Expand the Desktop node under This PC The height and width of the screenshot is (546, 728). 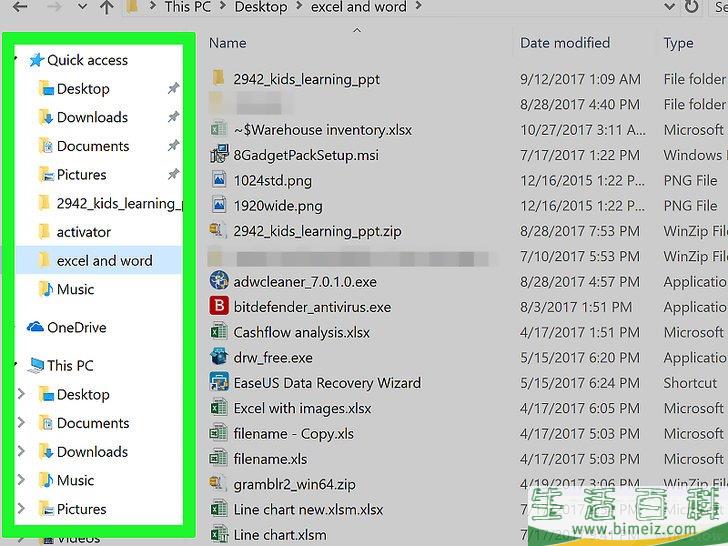21,394
